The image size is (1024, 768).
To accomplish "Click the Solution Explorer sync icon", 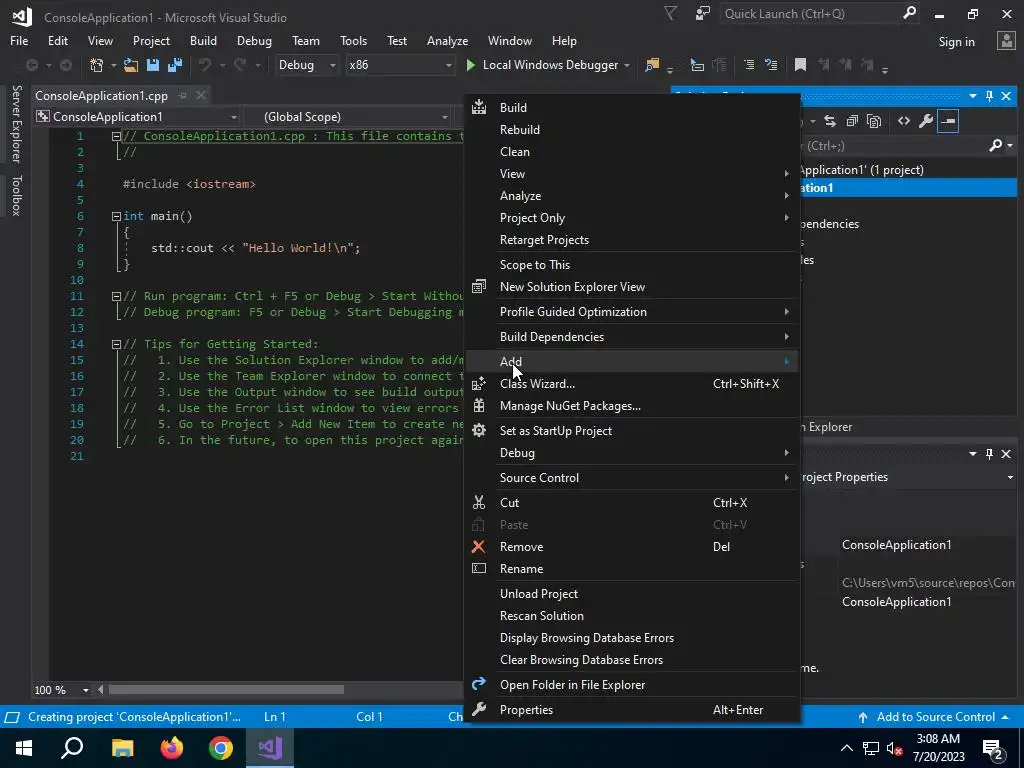I will (x=830, y=121).
